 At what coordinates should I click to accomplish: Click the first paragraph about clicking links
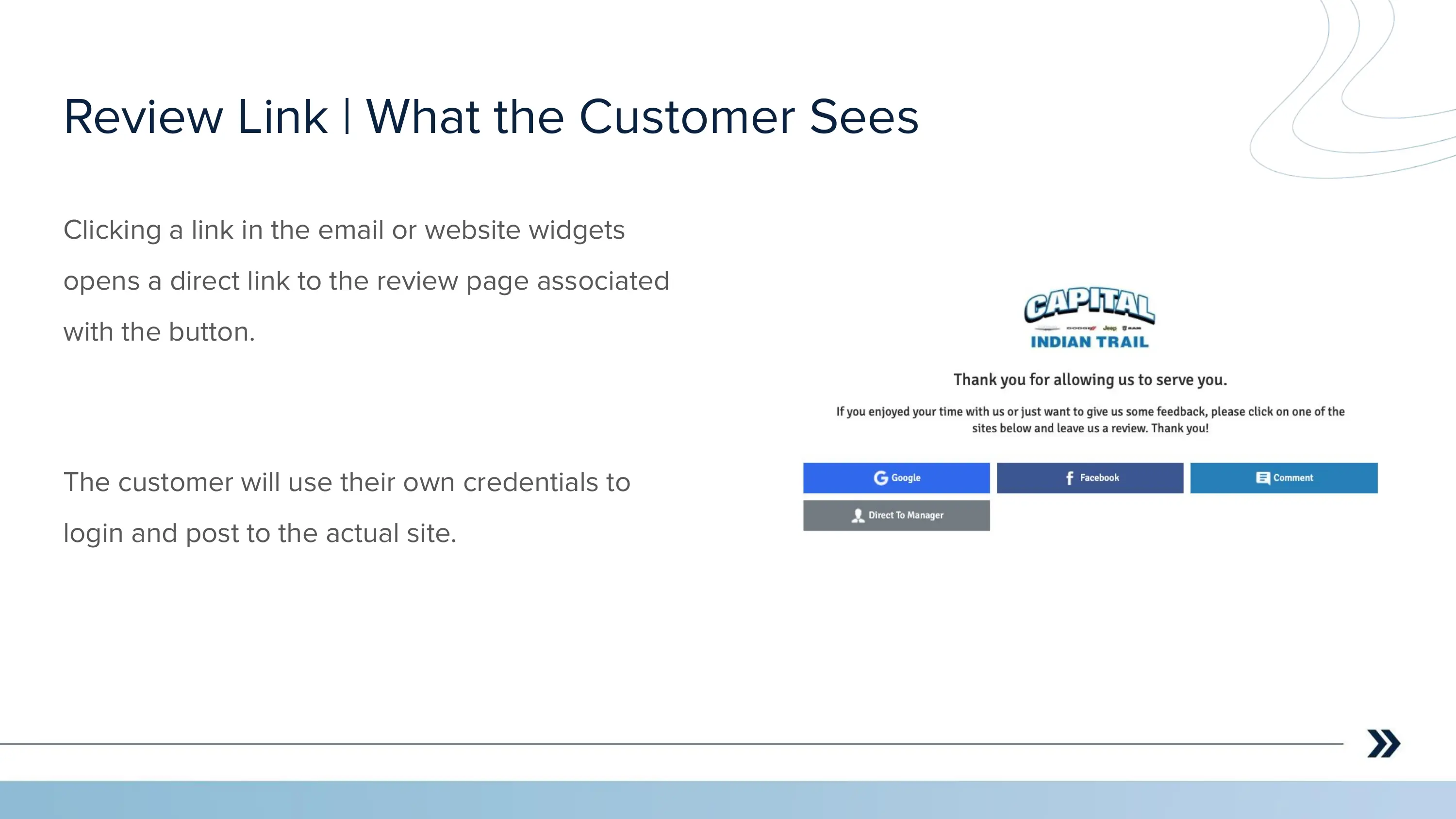coord(367,281)
